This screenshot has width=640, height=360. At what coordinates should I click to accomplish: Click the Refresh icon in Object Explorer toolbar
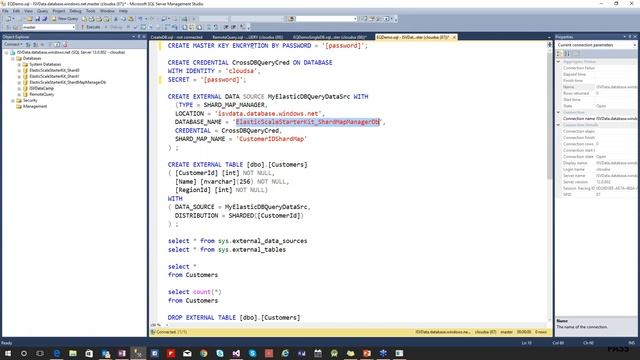pyautogui.click(x=58, y=44)
